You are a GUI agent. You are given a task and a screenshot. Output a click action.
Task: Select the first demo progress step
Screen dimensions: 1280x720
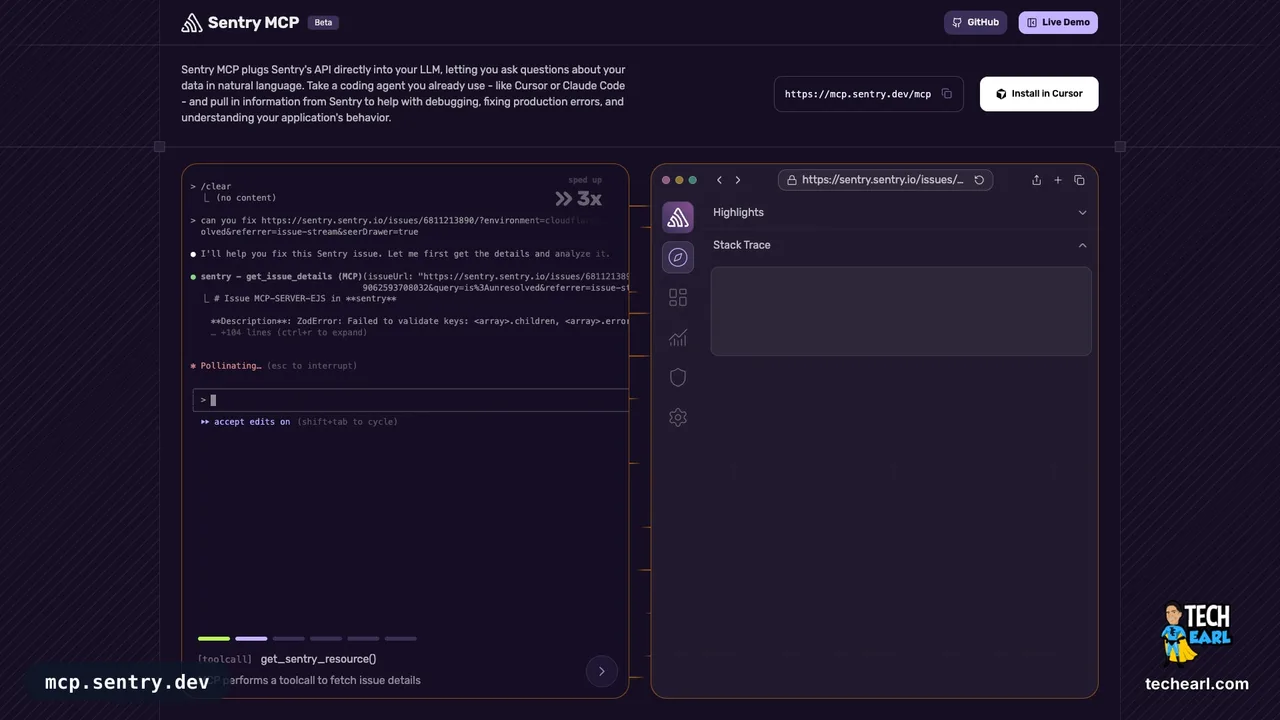click(x=214, y=638)
